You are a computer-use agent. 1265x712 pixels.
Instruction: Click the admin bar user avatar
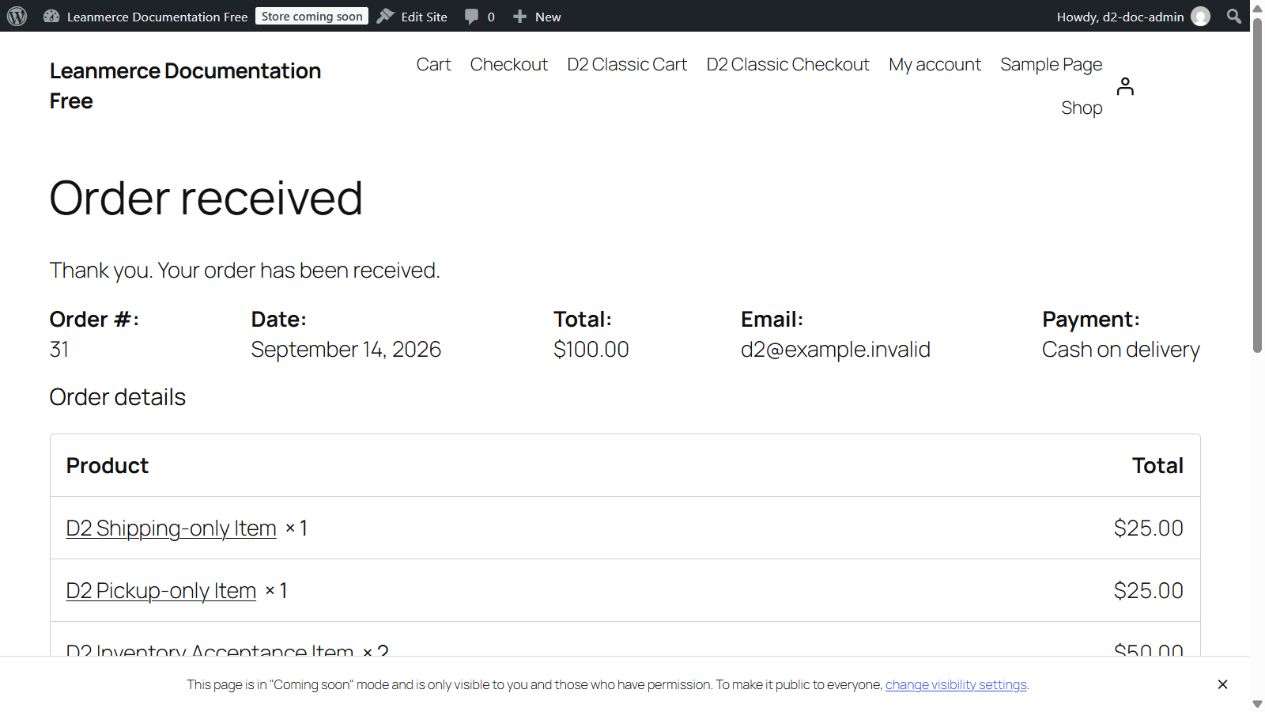tap(1201, 16)
